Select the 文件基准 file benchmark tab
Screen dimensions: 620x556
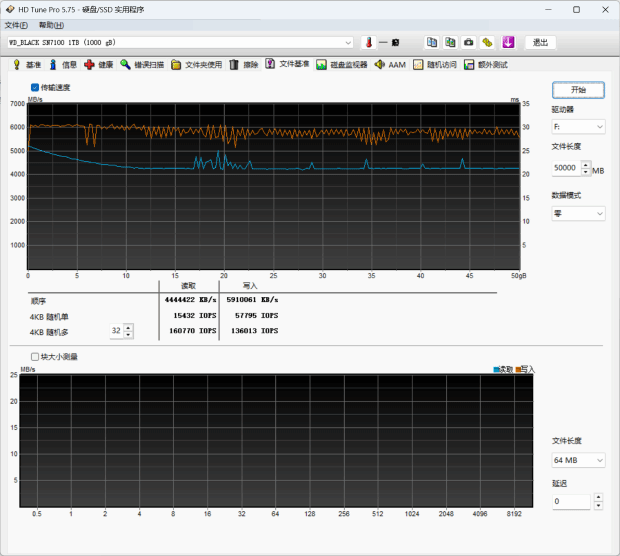(x=287, y=64)
